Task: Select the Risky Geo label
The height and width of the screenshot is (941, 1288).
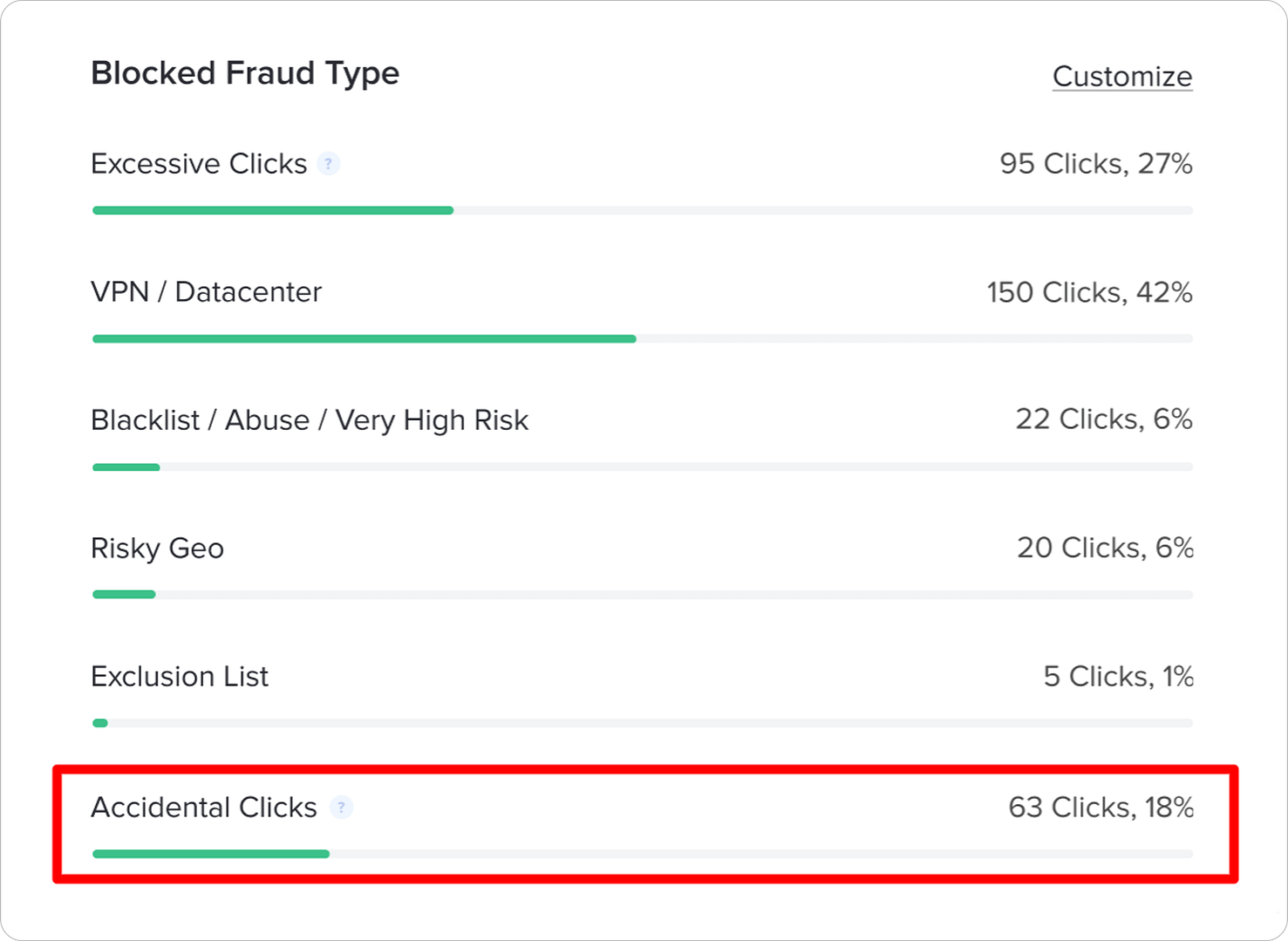Action: (157, 549)
